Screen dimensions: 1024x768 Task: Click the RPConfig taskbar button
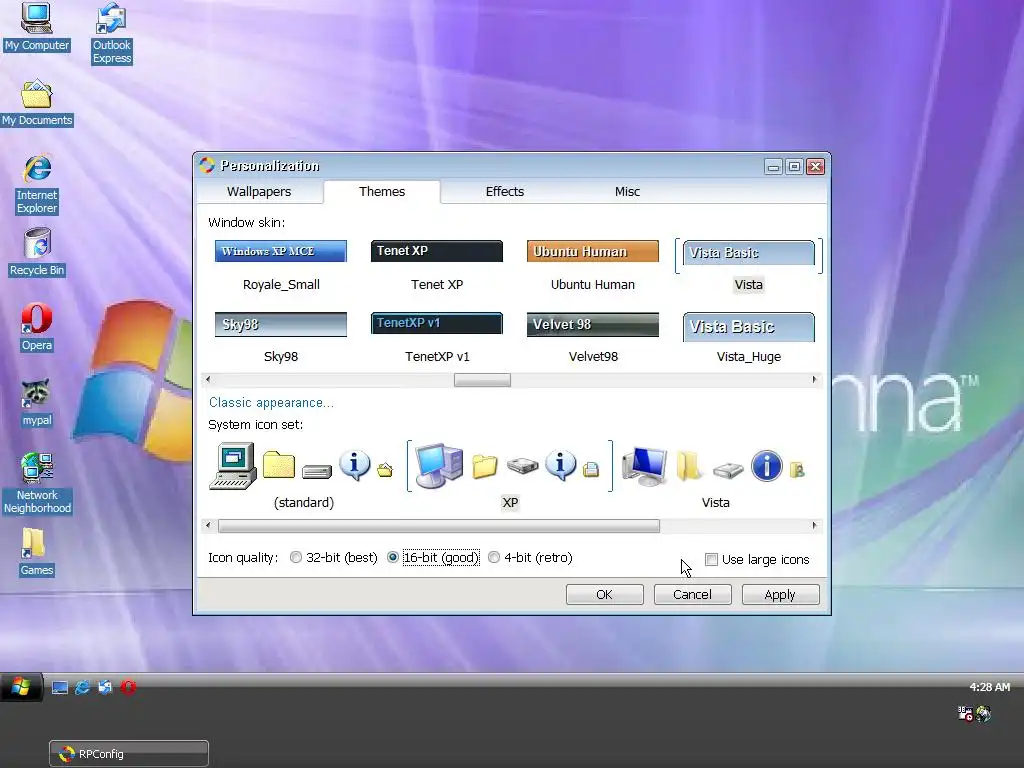coord(129,754)
